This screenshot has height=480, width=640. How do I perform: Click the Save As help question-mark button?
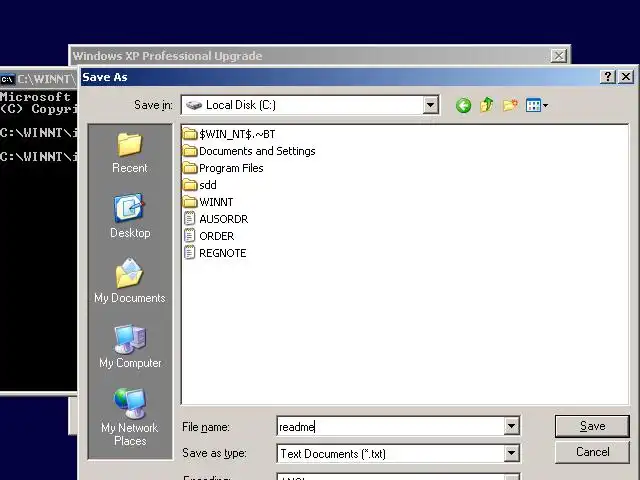(608, 76)
